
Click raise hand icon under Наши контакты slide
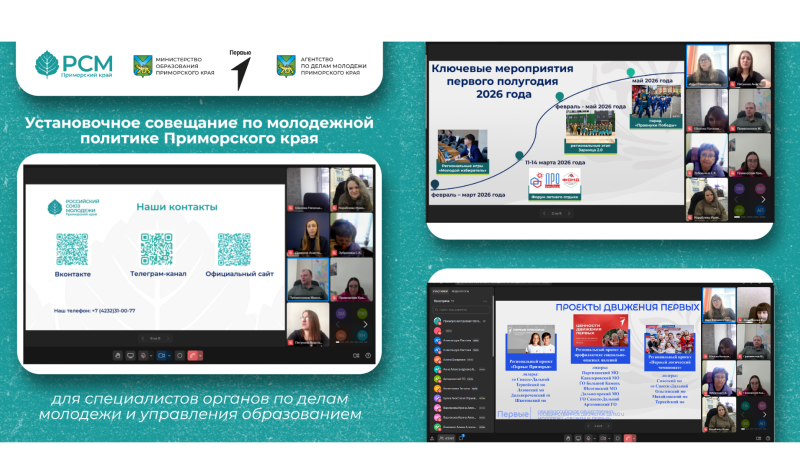click(118, 355)
